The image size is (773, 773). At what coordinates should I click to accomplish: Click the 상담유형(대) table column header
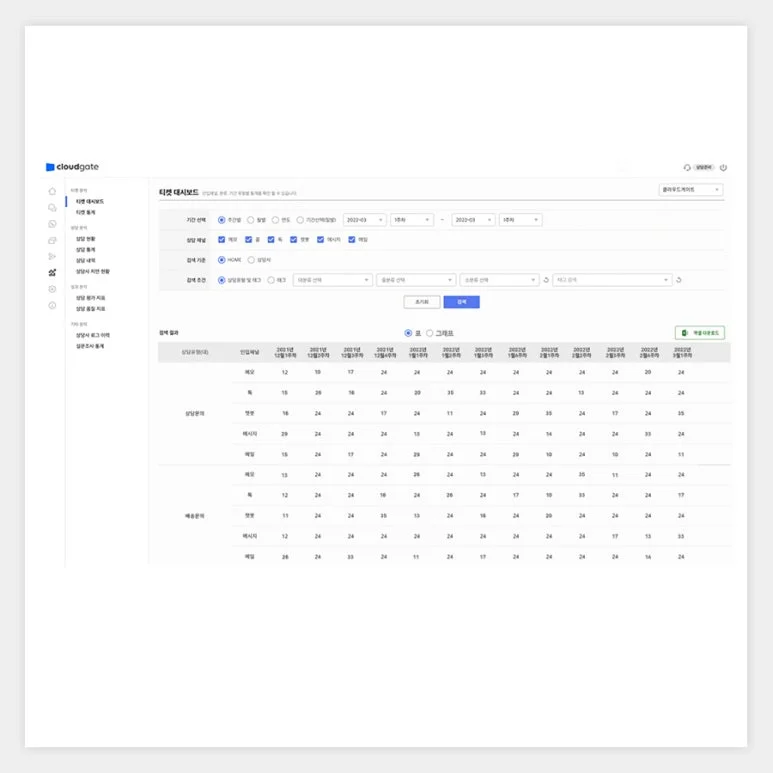(195, 352)
